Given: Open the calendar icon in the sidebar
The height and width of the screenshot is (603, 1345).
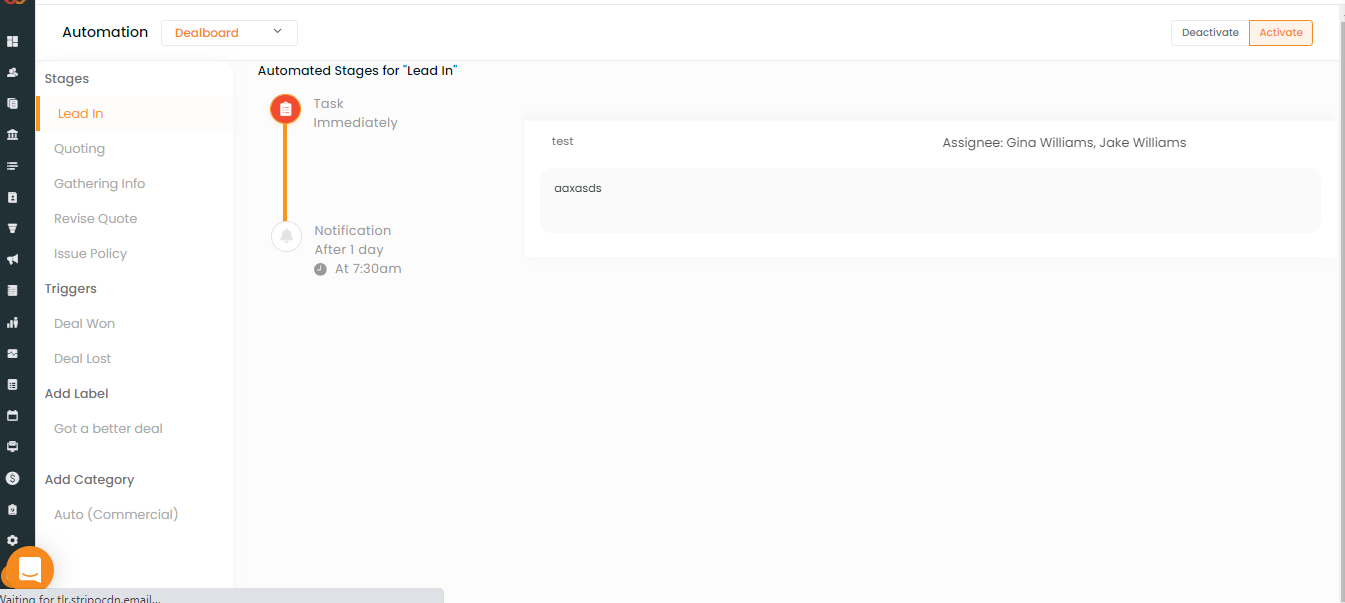Looking at the screenshot, I should (x=13, y=415).
